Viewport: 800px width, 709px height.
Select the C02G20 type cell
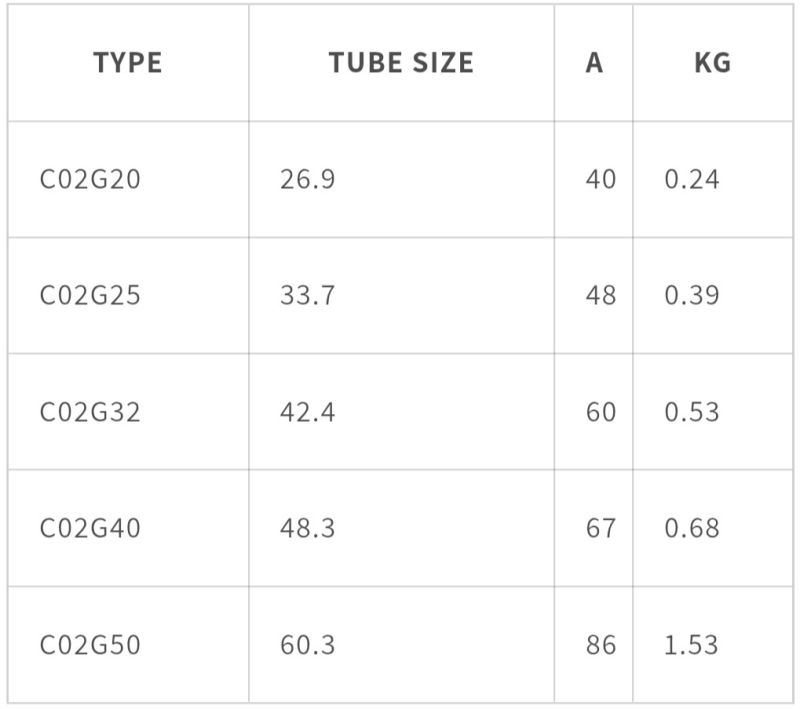(90, 180)
